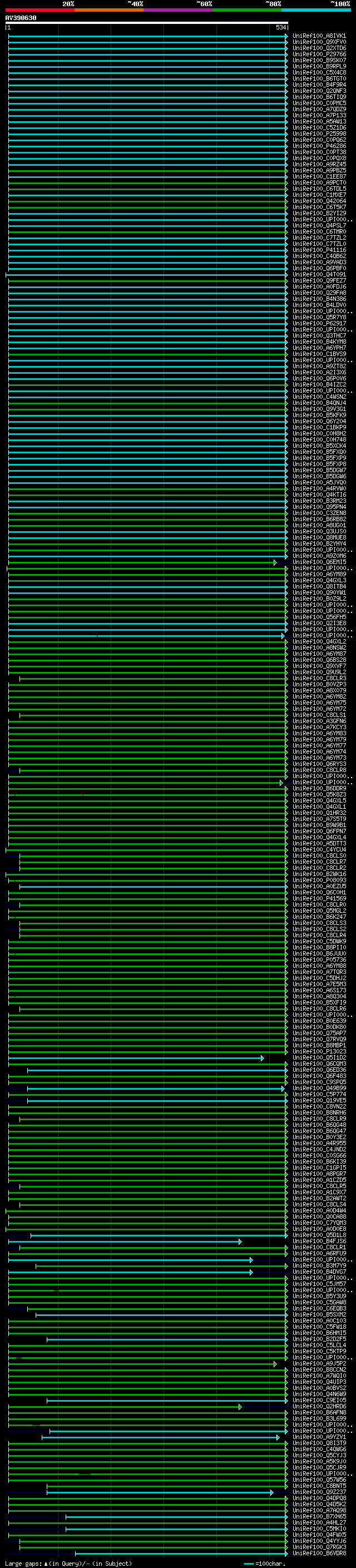Select the UniRef100_B0E639 label
This screenshot has width=356, height=1568.
pos(319,1021)
